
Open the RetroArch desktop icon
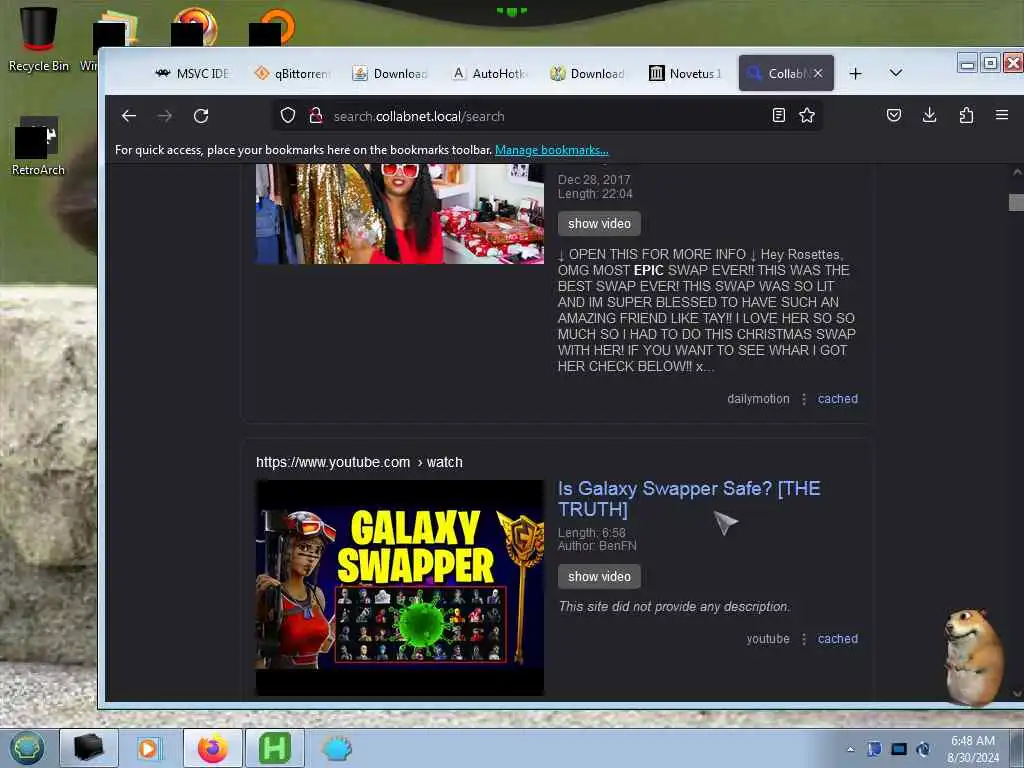coord(38,146)
